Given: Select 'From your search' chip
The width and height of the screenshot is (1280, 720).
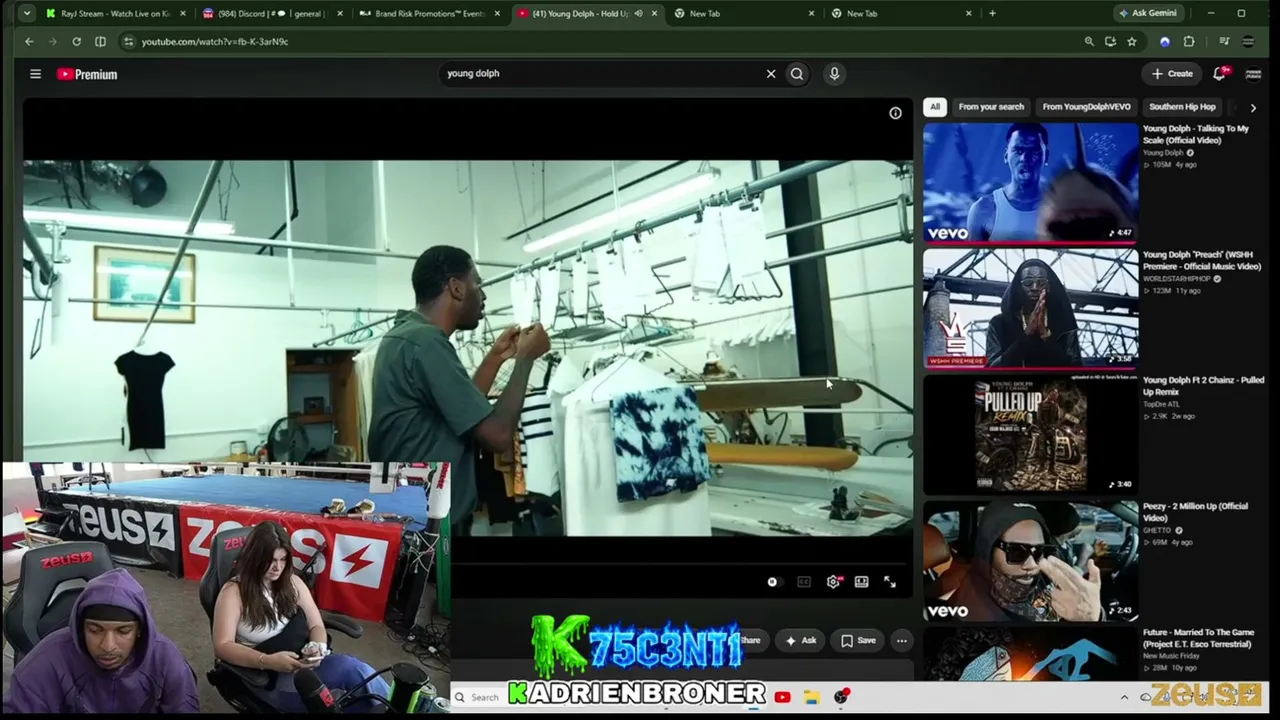Looking at the screenshot, I should pyautogui.click(x=991, y=107).
